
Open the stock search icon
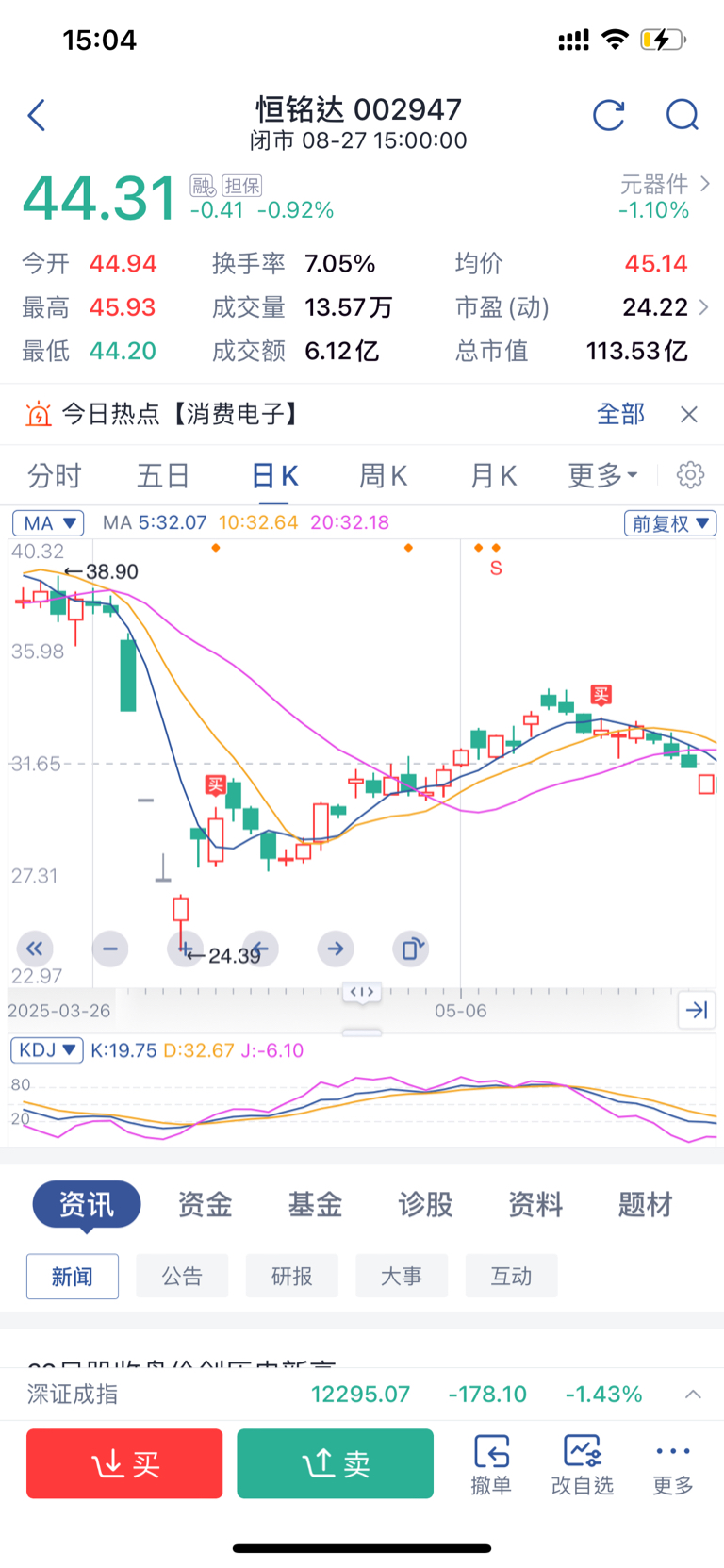[682, 115]
